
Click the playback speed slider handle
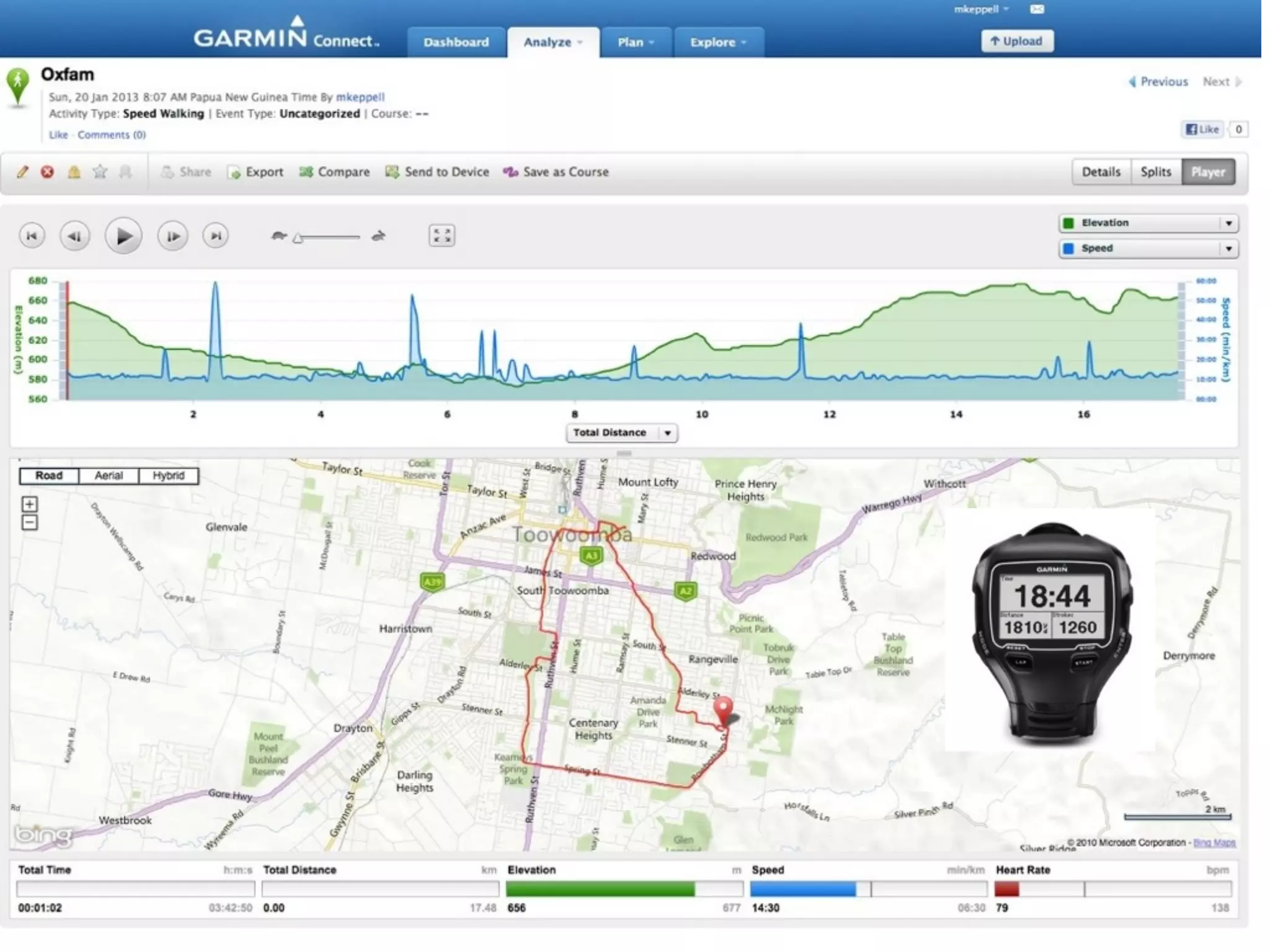(298, 238)
